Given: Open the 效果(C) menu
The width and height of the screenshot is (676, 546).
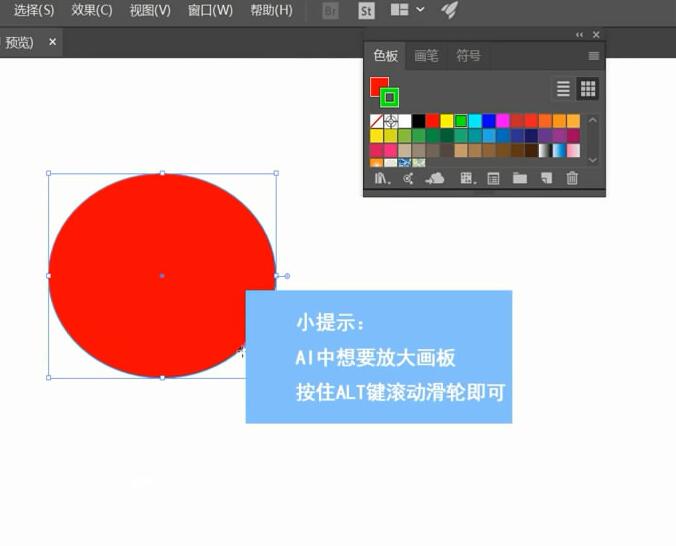Looking at the screenshot, I should [92, 10].
